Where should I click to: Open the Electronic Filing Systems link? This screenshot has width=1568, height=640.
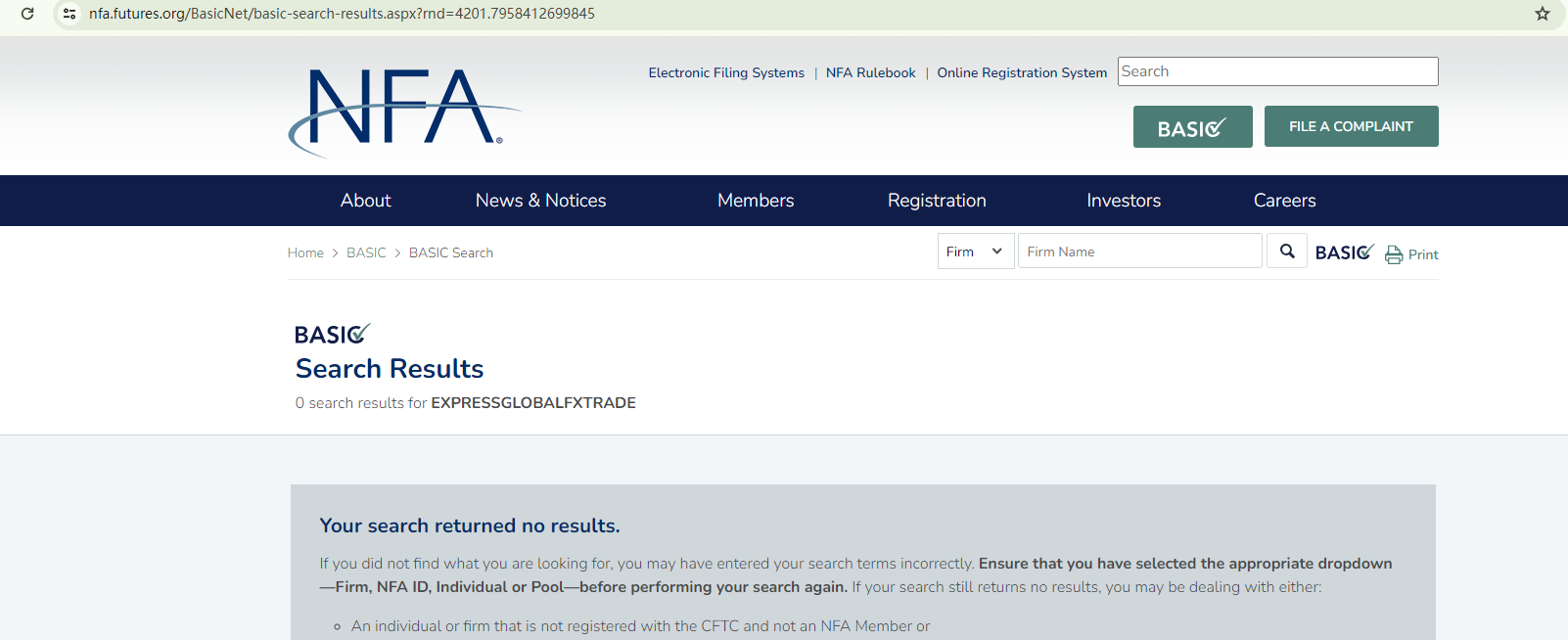pyautogui.click(x=725, y=72)
